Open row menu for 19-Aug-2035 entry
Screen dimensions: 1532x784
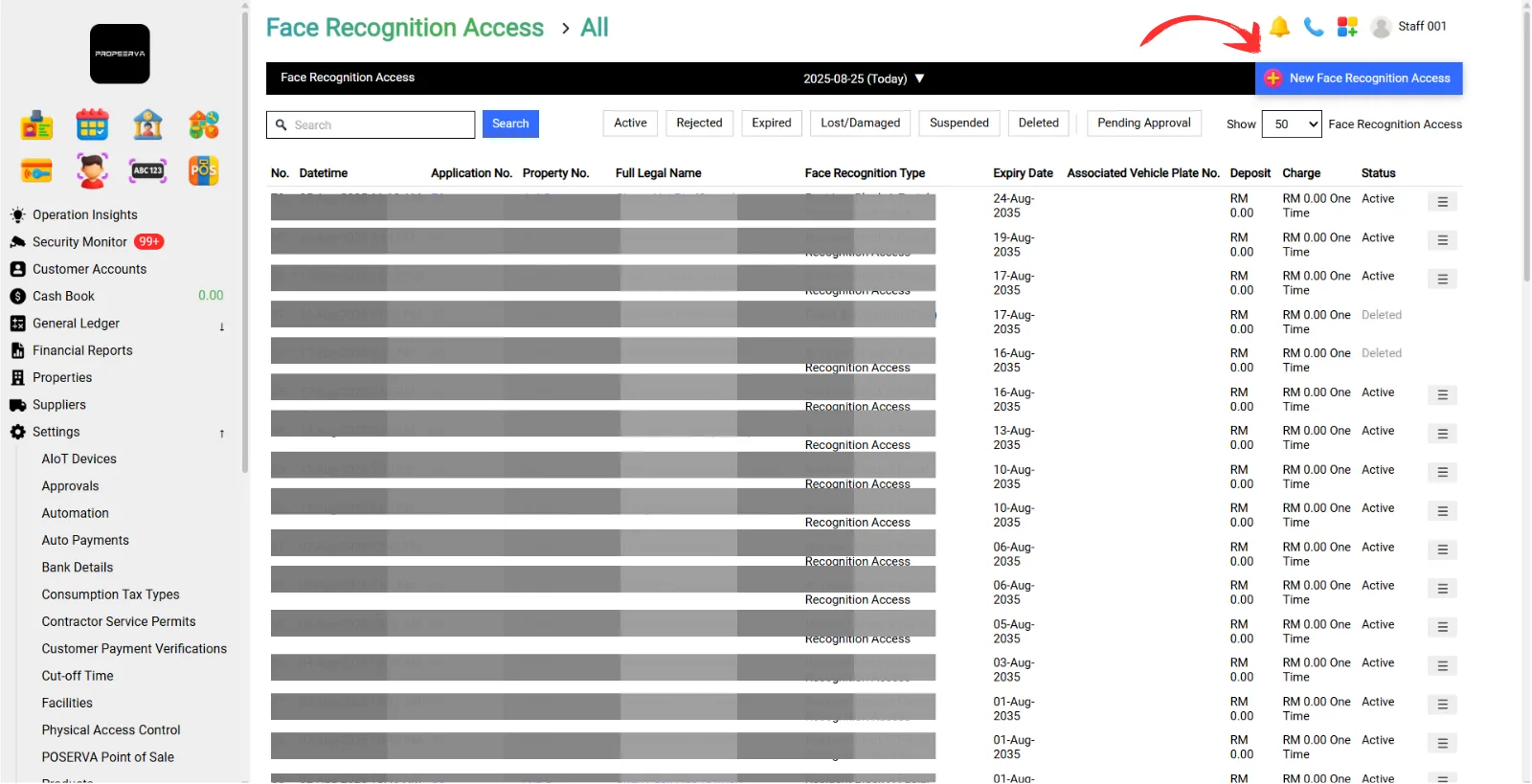(x=1442, y=240)
